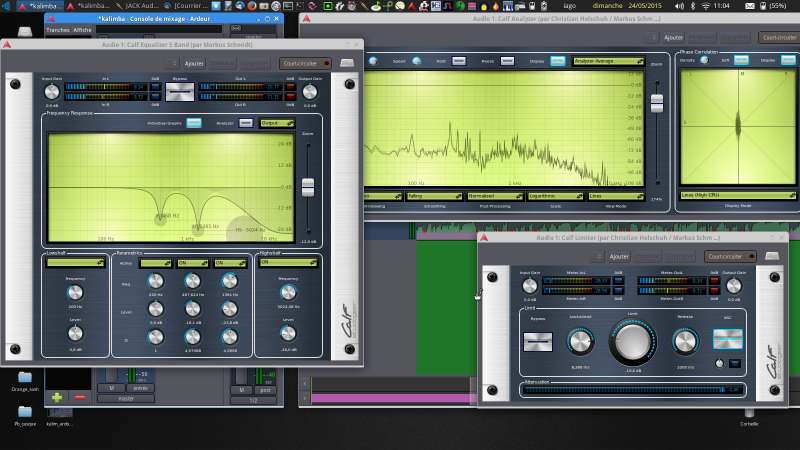800x450 pixels.
Task: Open the Affiche menu in Ardour mixer
Action: 82,30
